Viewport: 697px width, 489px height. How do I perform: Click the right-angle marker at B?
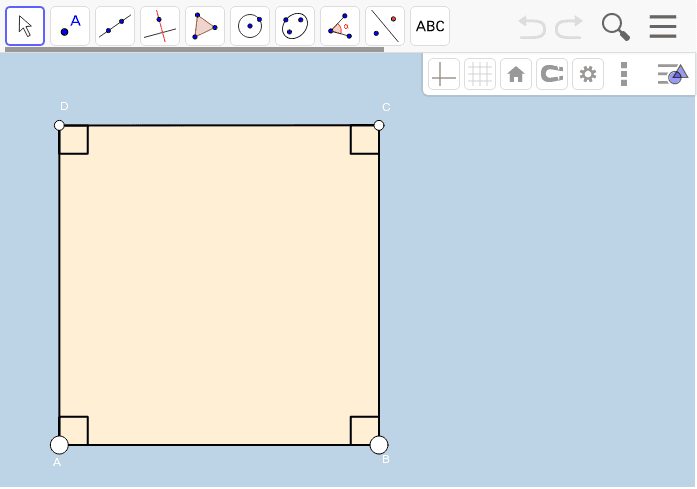(365, 430)
